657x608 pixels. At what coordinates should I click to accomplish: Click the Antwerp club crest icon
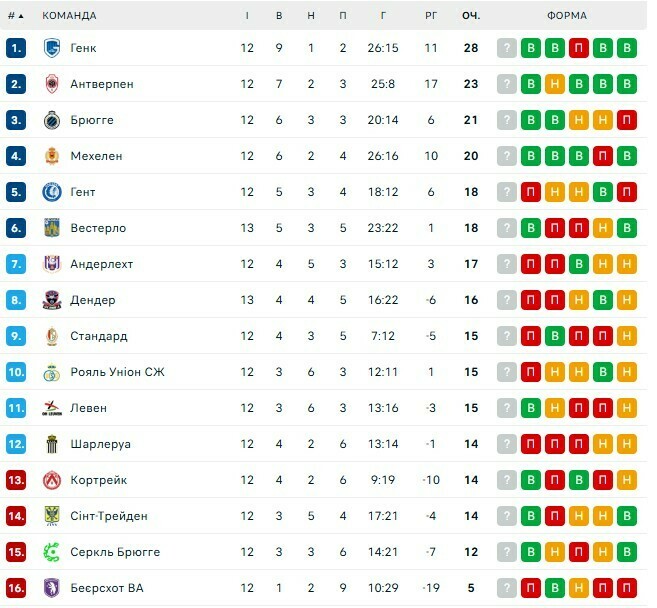(52, 84)
